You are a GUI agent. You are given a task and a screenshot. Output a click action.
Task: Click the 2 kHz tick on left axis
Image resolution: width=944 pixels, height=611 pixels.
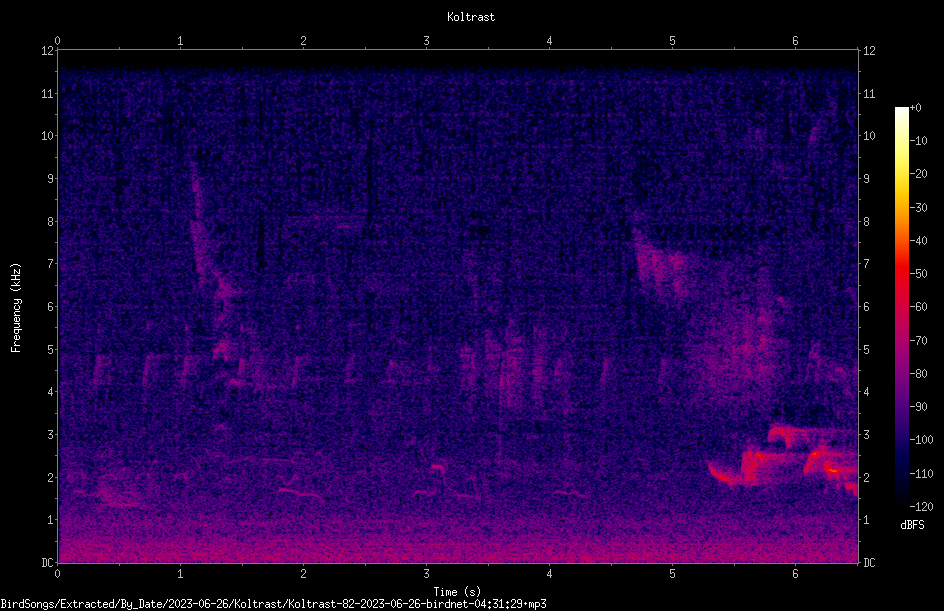pos(51,477)
